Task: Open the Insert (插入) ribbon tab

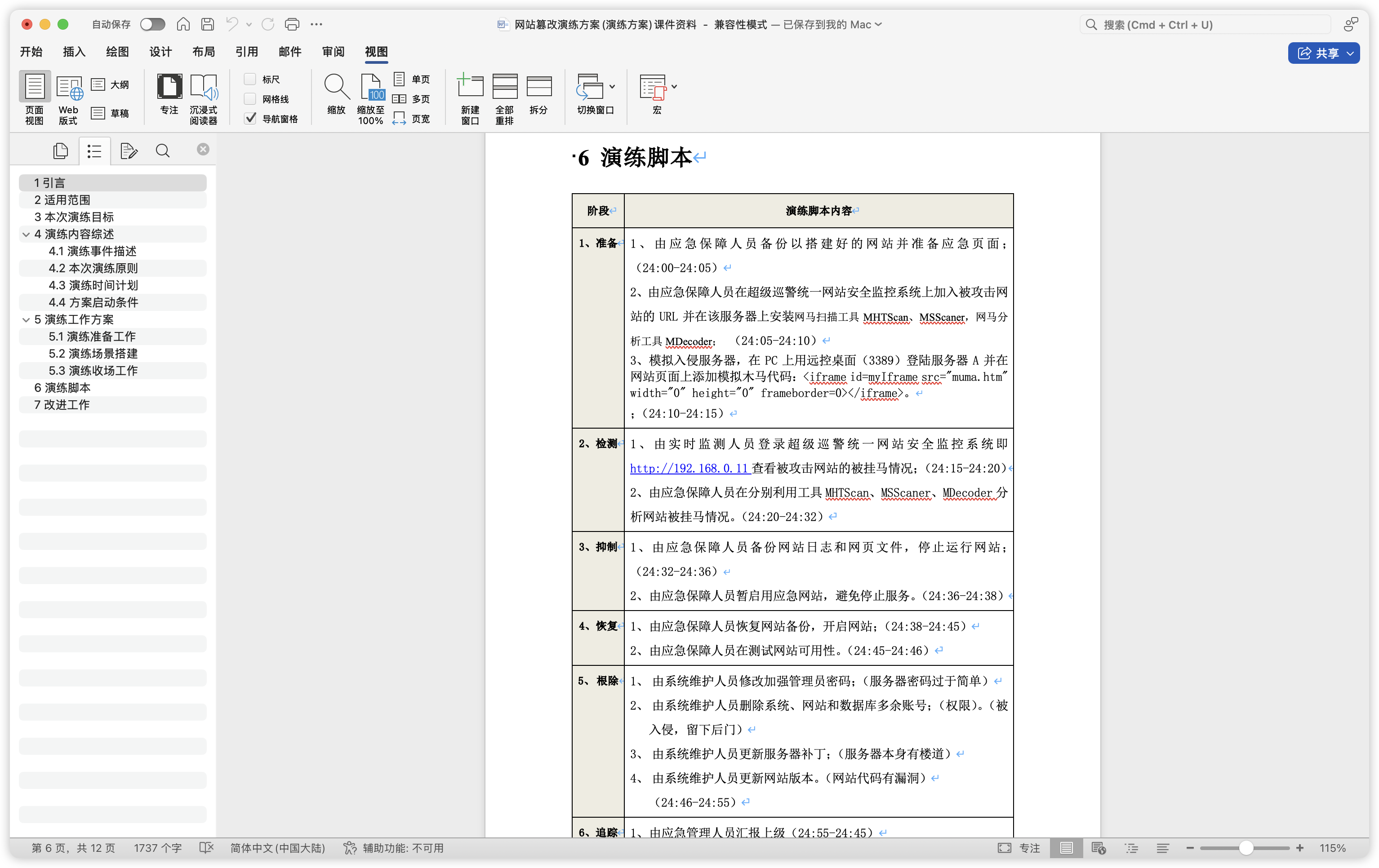Action: tap(74, 52)
